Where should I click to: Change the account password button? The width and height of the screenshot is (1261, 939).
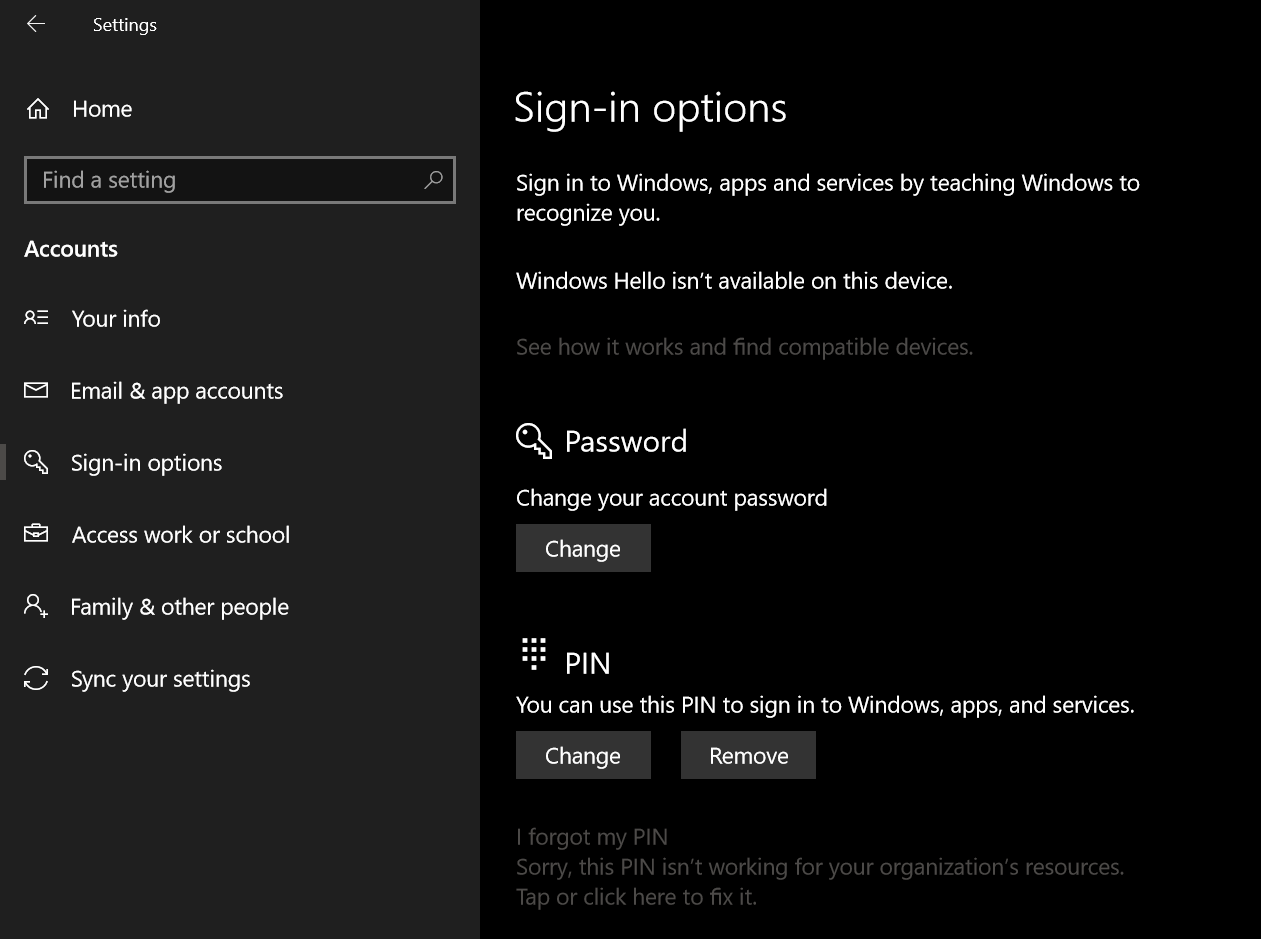click(583, 548)
